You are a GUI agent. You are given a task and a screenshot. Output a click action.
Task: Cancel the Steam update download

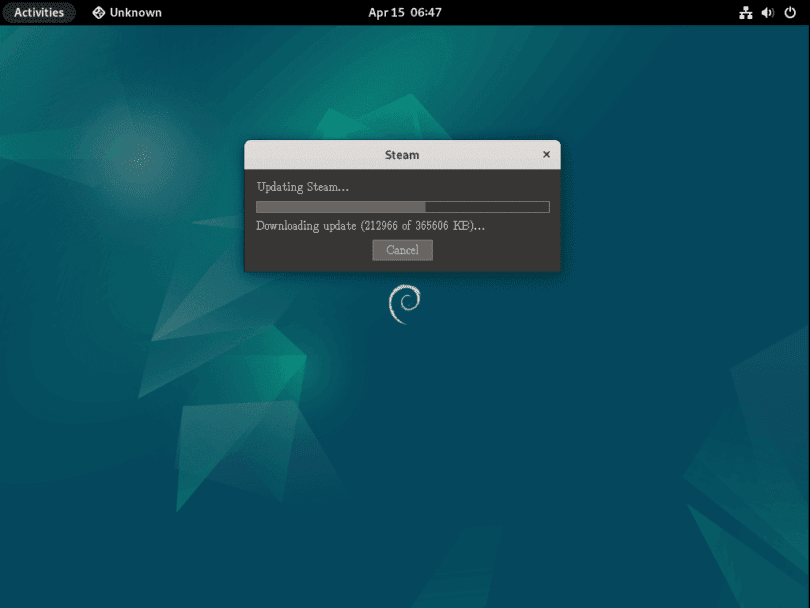click(x=402, y=250)
